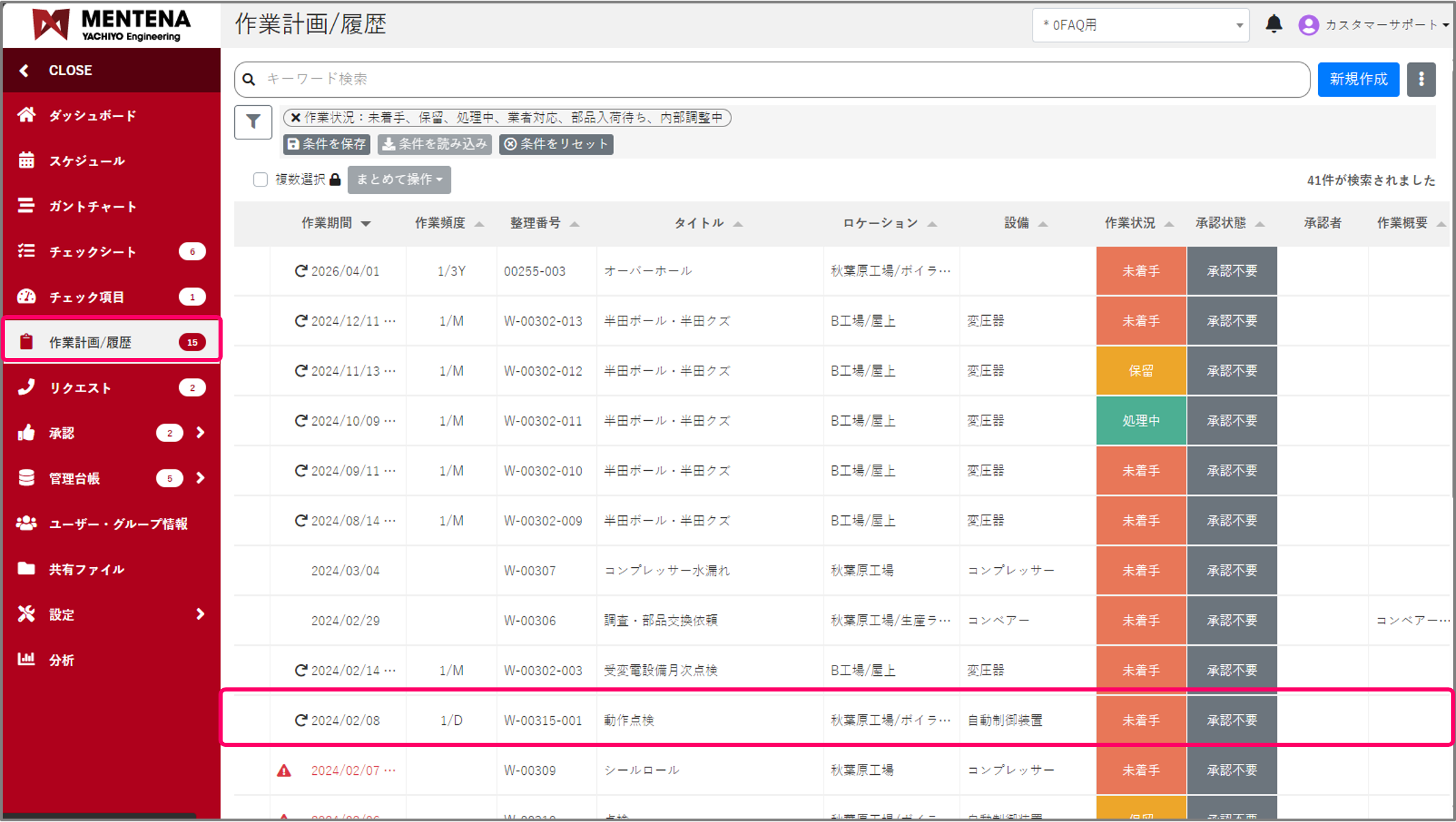Open リクエスト menu item
The height and width of the screenshot is (822, 1456).
(x=81, y=387)
